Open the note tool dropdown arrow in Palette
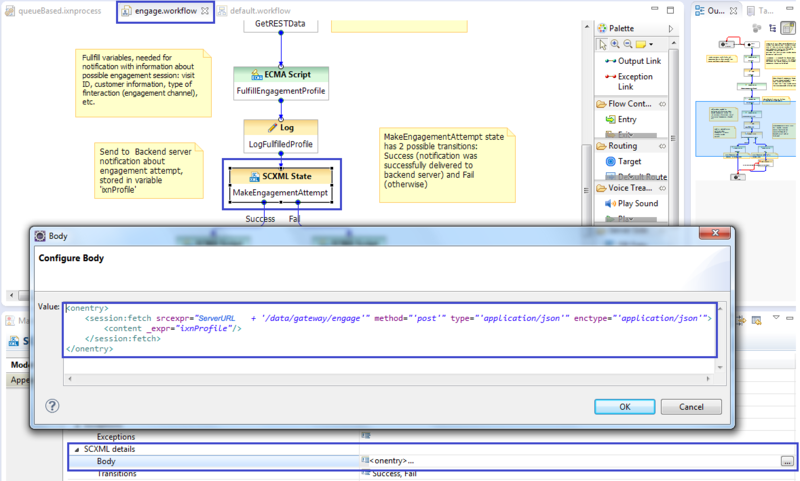 point(652,44)
